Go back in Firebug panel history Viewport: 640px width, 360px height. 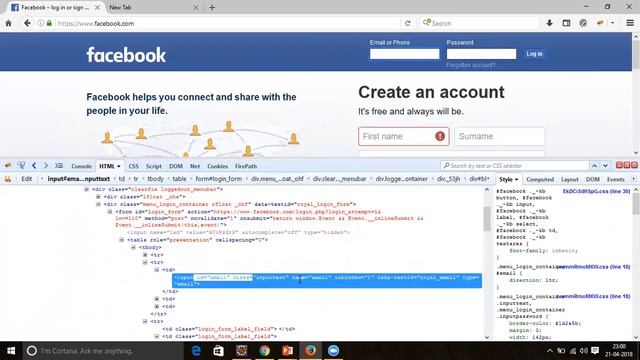(34, 165)
